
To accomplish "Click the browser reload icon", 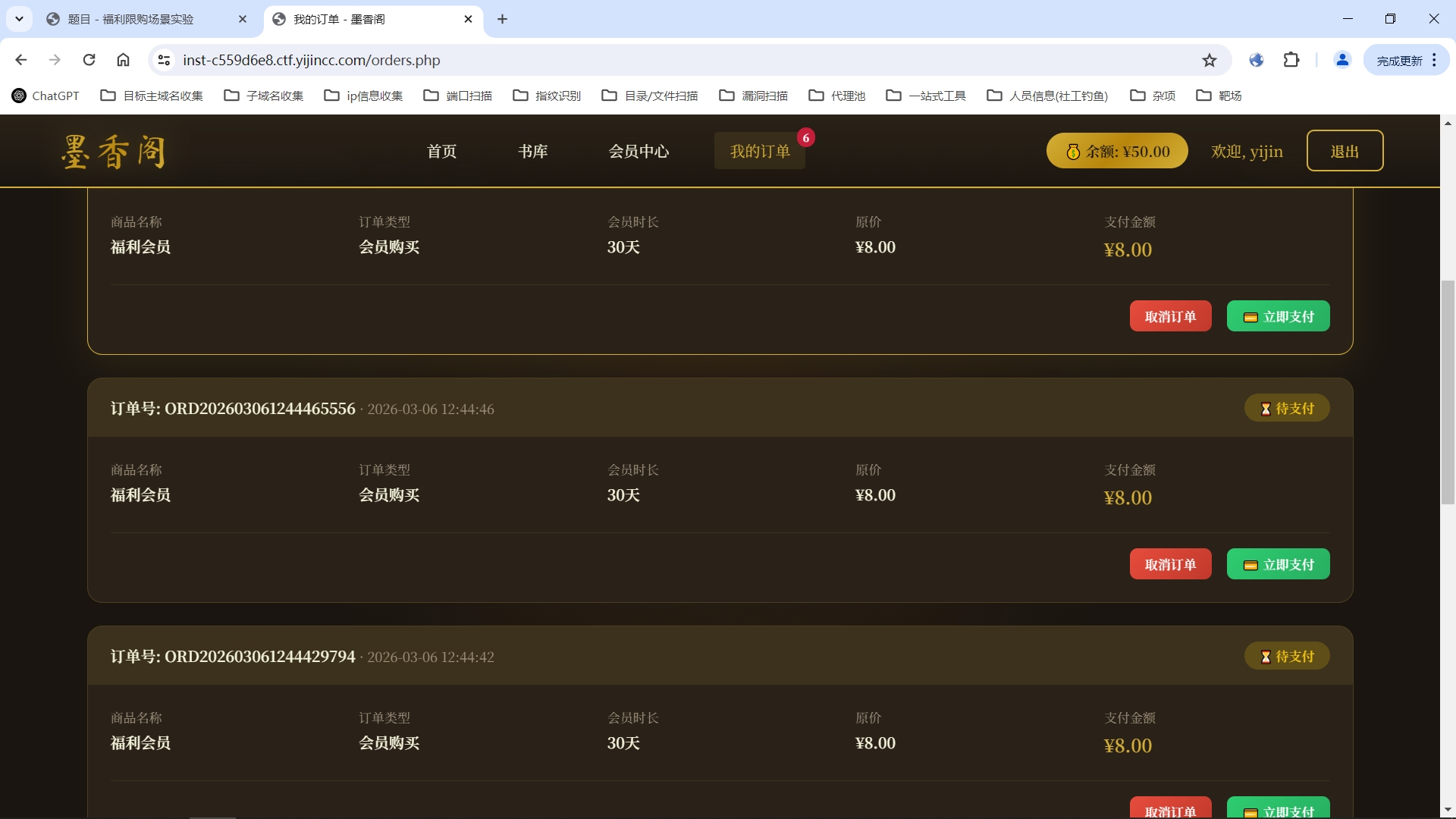I will tap(89, 60).
